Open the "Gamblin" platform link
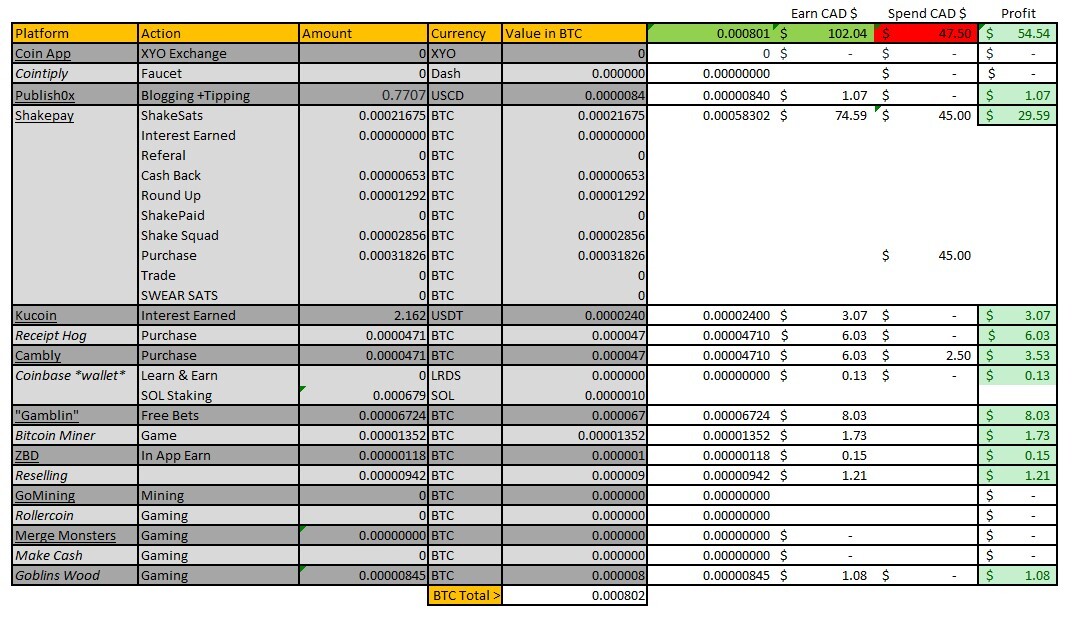 (47, 416)
